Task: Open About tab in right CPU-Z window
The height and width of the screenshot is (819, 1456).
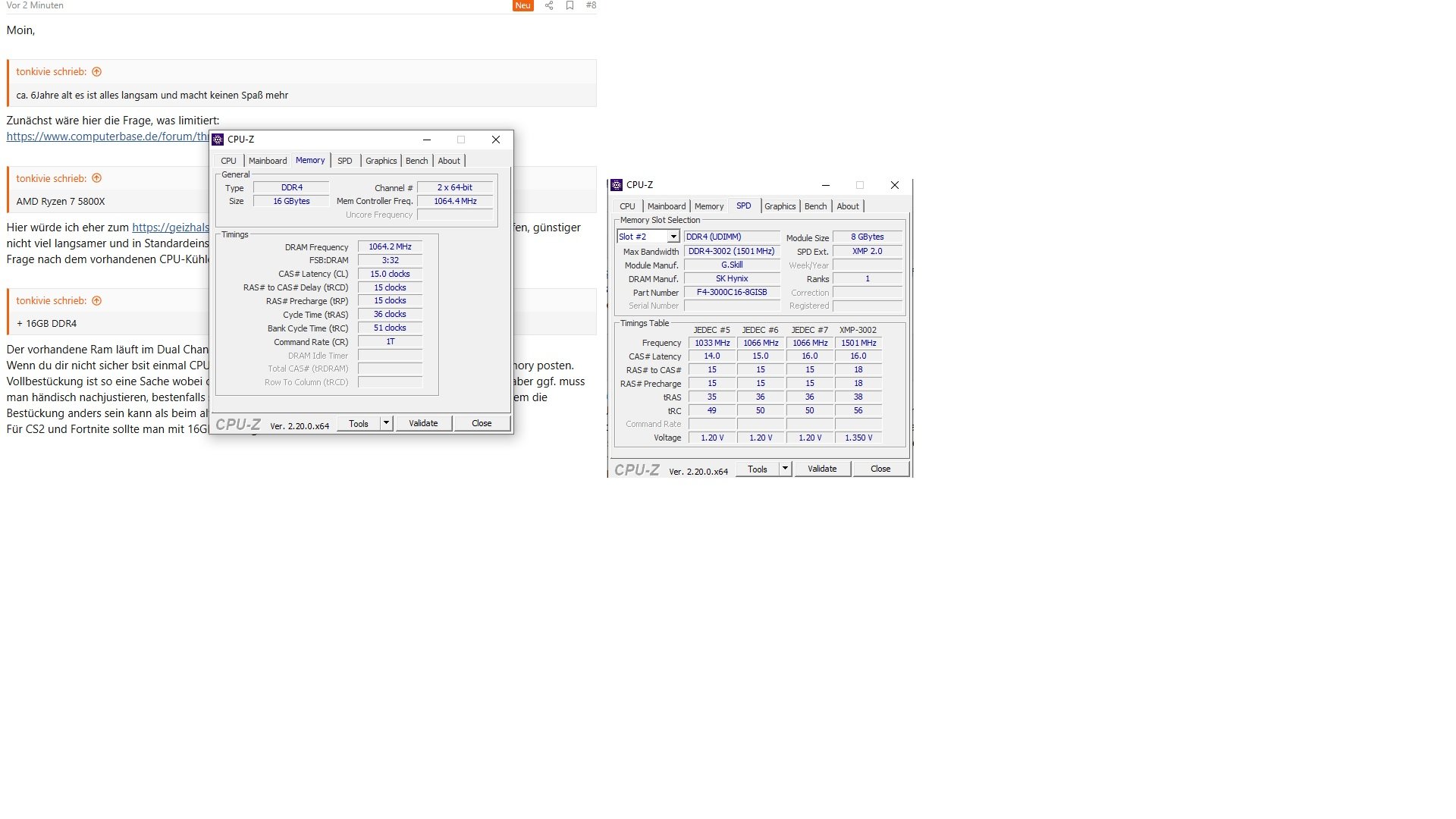Action: click(x=848, y=206)
